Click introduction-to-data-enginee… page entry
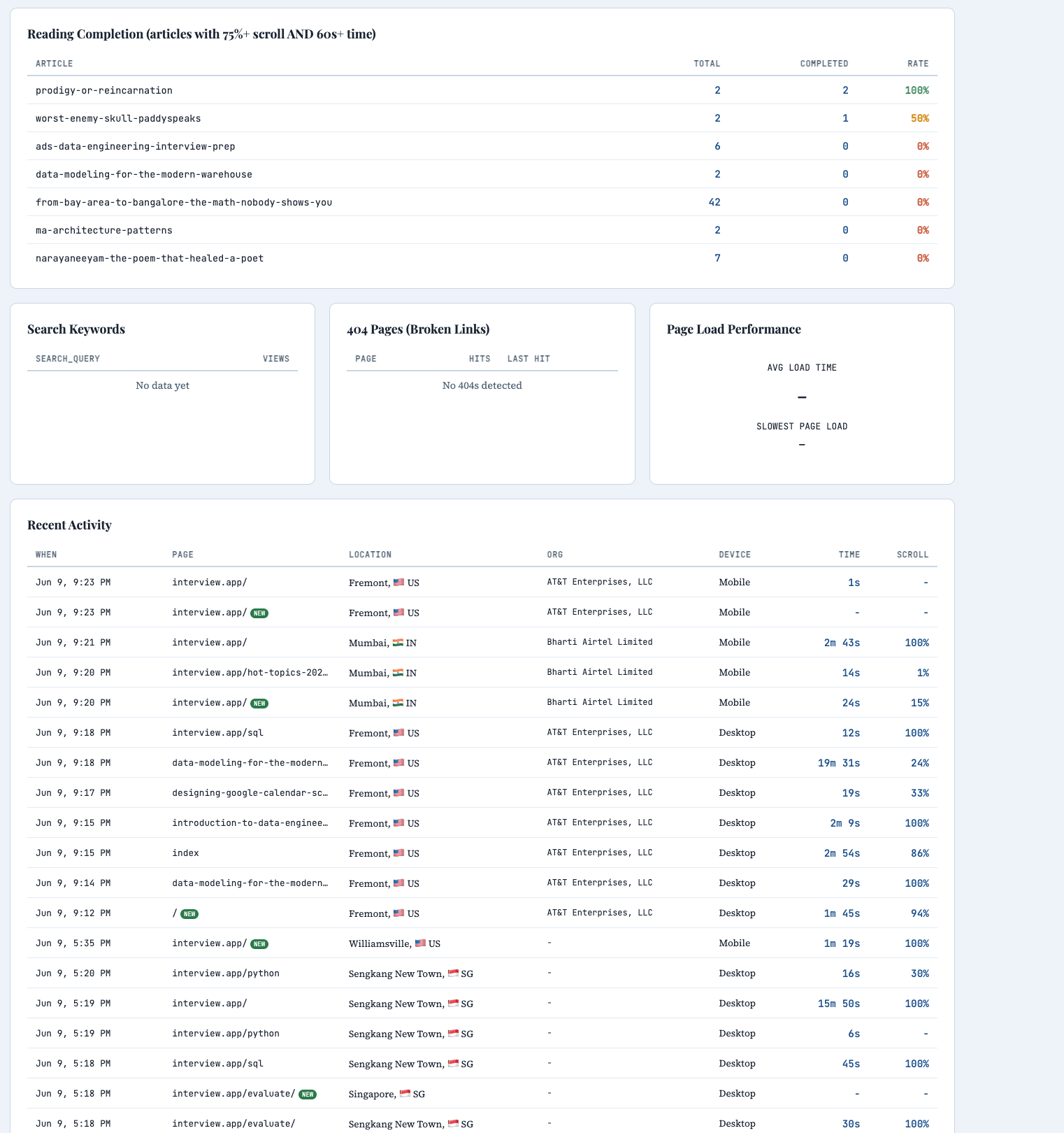 point(250,823)
